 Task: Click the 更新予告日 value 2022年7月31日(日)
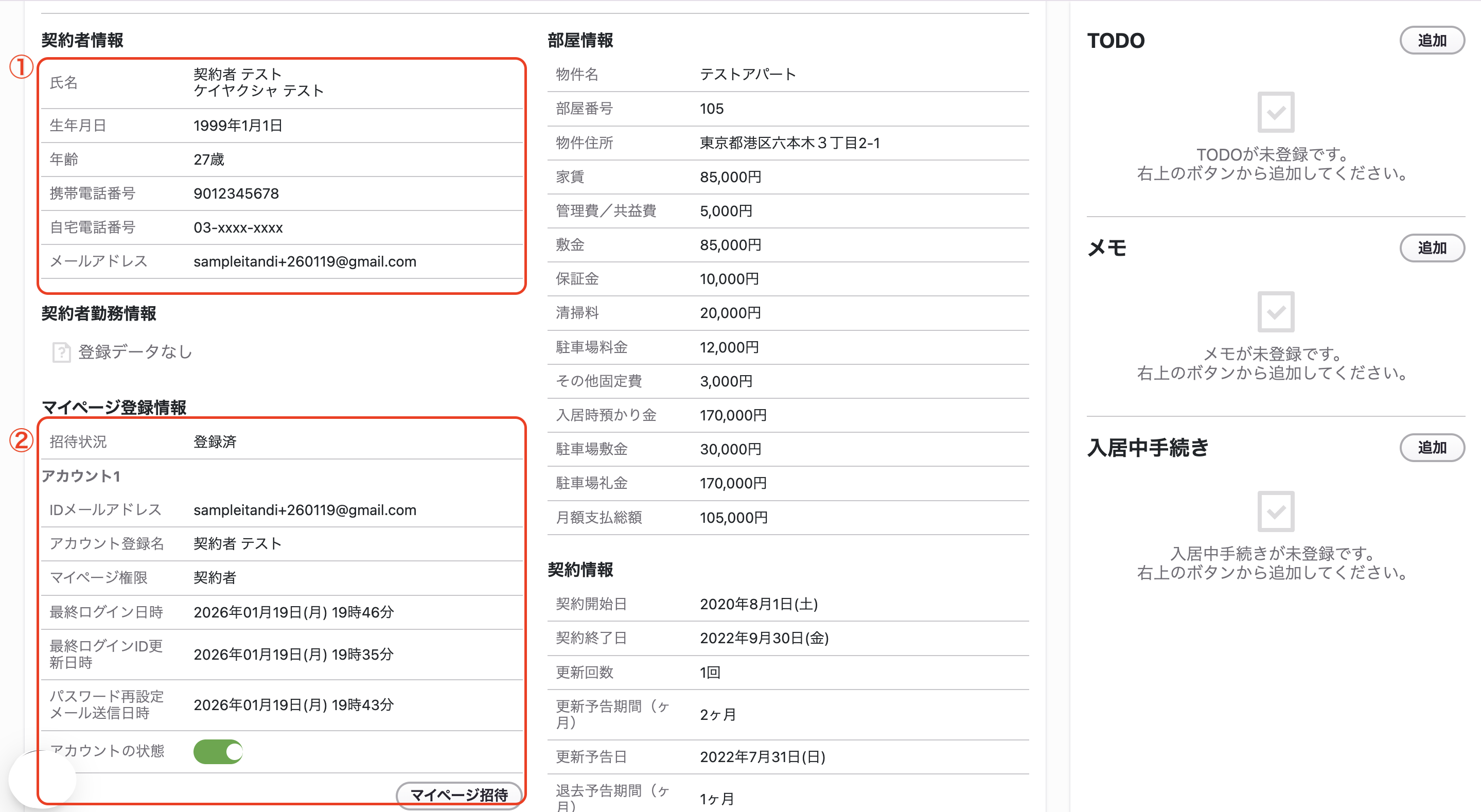coord(763,757)
